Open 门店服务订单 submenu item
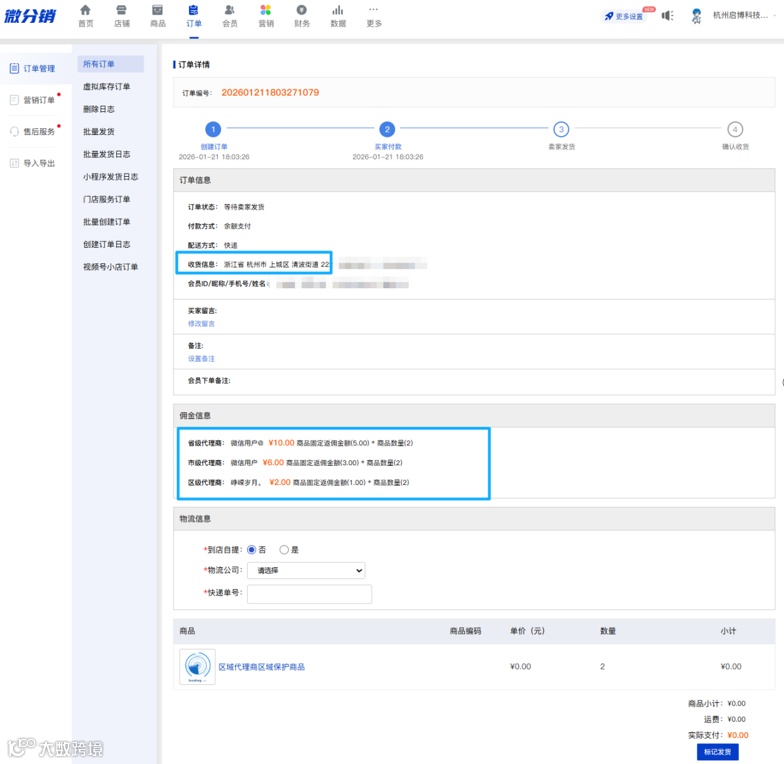The width and height of the screenshot is (784, 764). [x=106, y=199]
